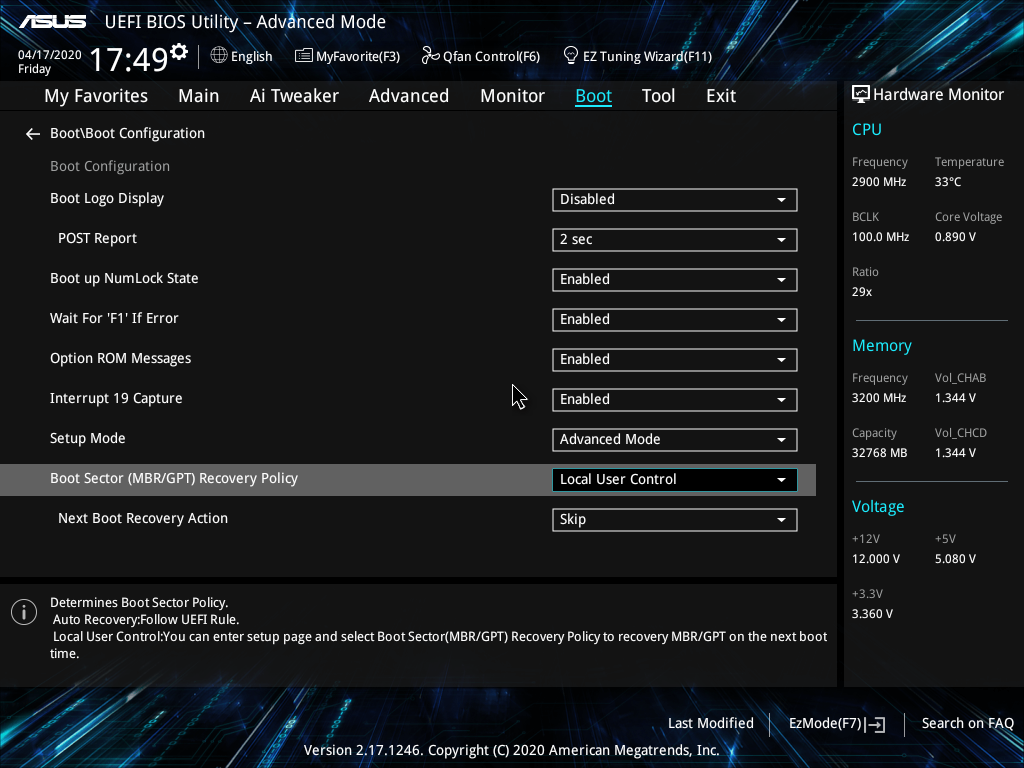The width and height of the screenshot is (1024, 768).
Task: Select the Next Boot Recovery Action label
Action: [143, 519]
